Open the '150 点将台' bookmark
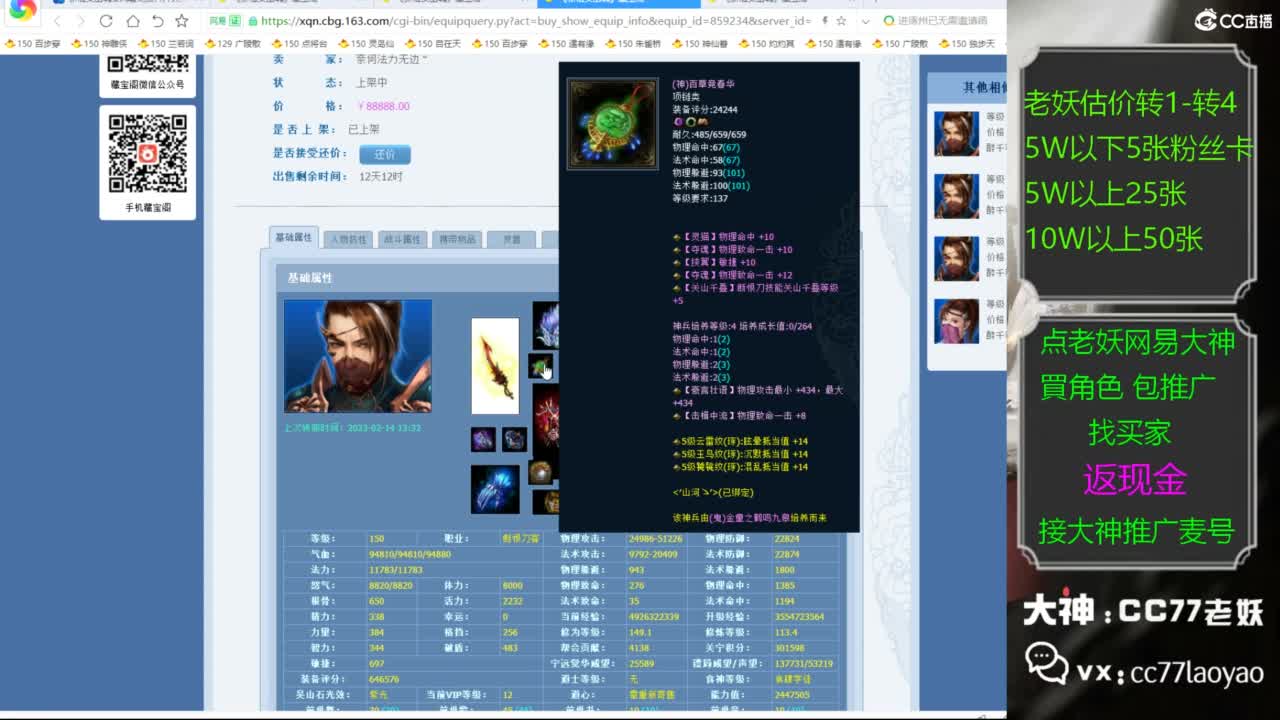This screenshot has width=1280, height=720. pos(299,44)
